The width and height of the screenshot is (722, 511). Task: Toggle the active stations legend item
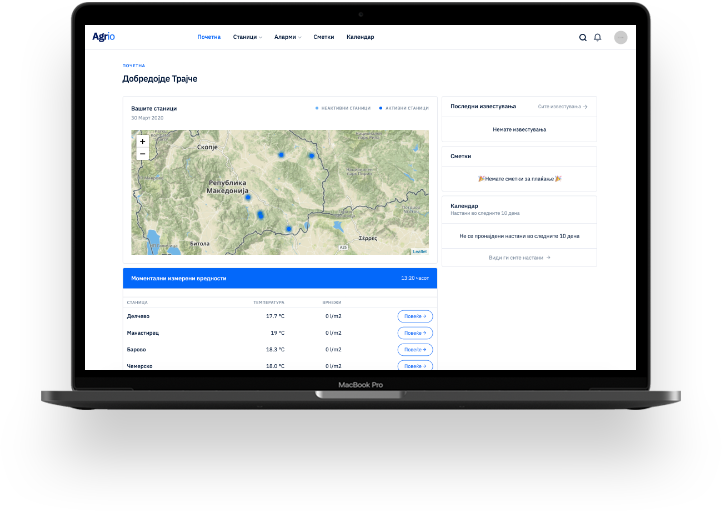click(x=404, y=108)
